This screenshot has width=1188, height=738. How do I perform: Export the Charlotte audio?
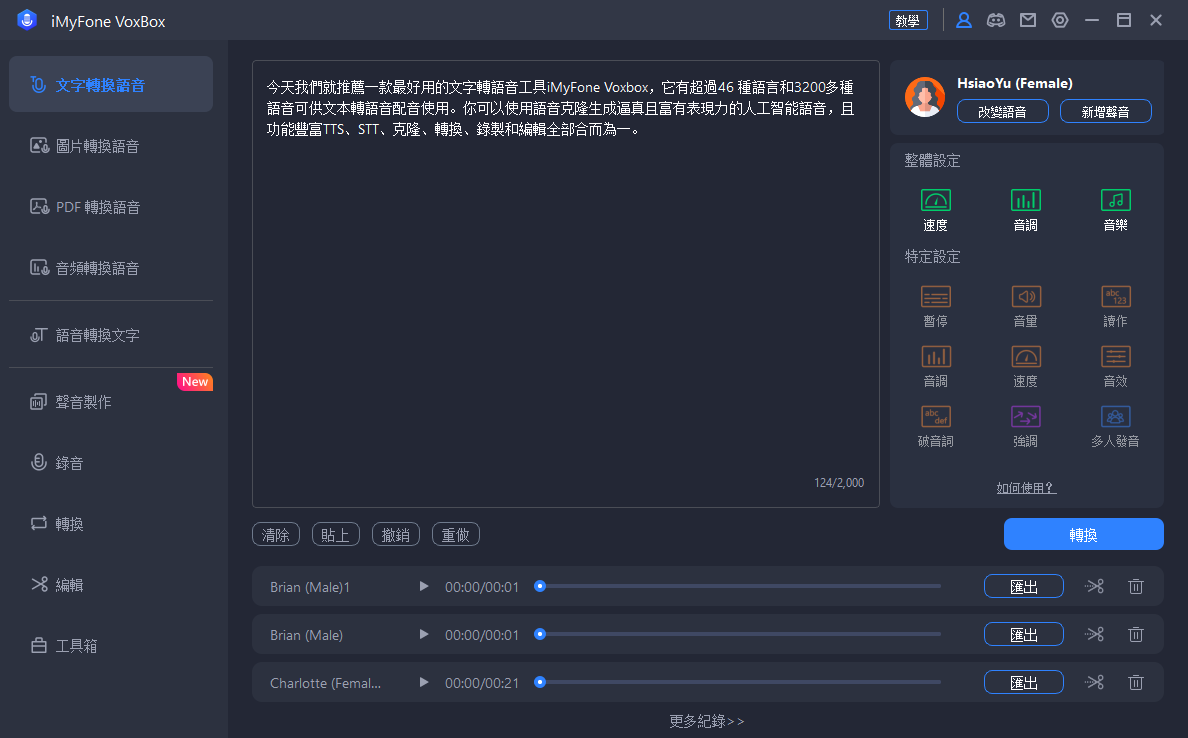click(x=1024, y=683)
